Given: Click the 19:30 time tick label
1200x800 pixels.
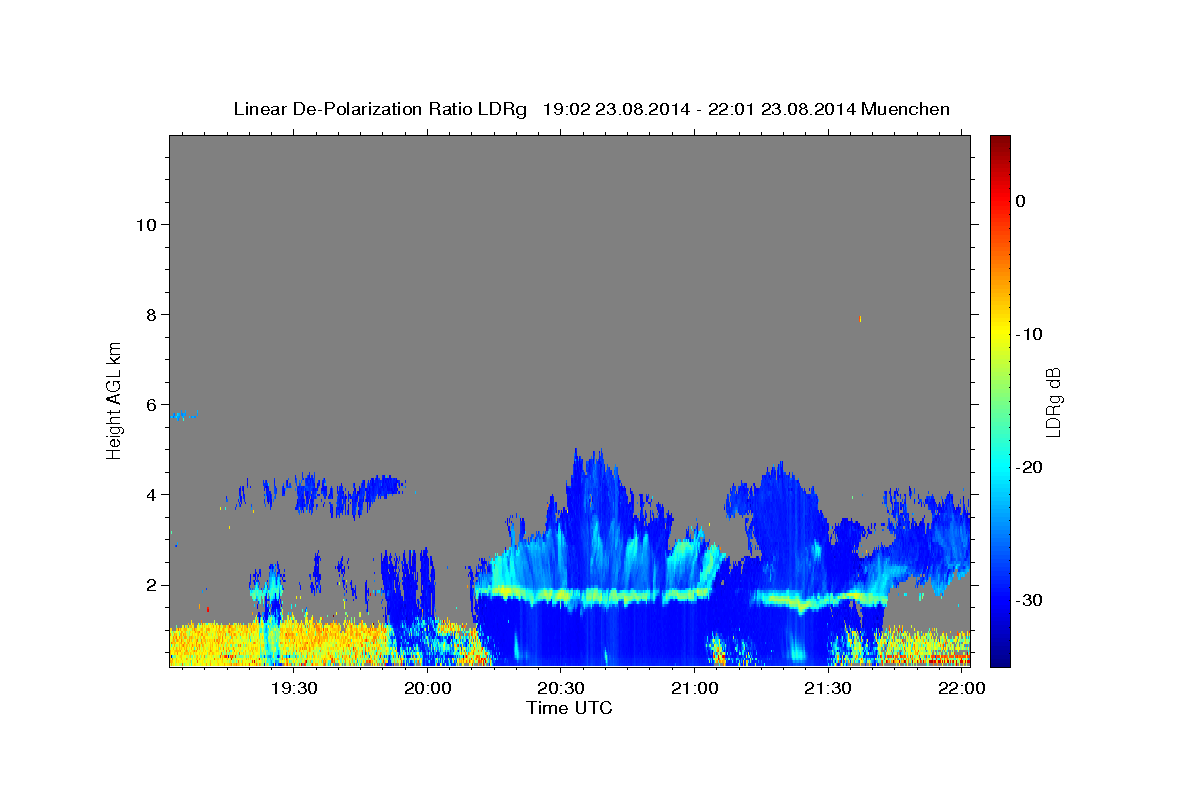Looking at the screenshot, I should (294, 688).
